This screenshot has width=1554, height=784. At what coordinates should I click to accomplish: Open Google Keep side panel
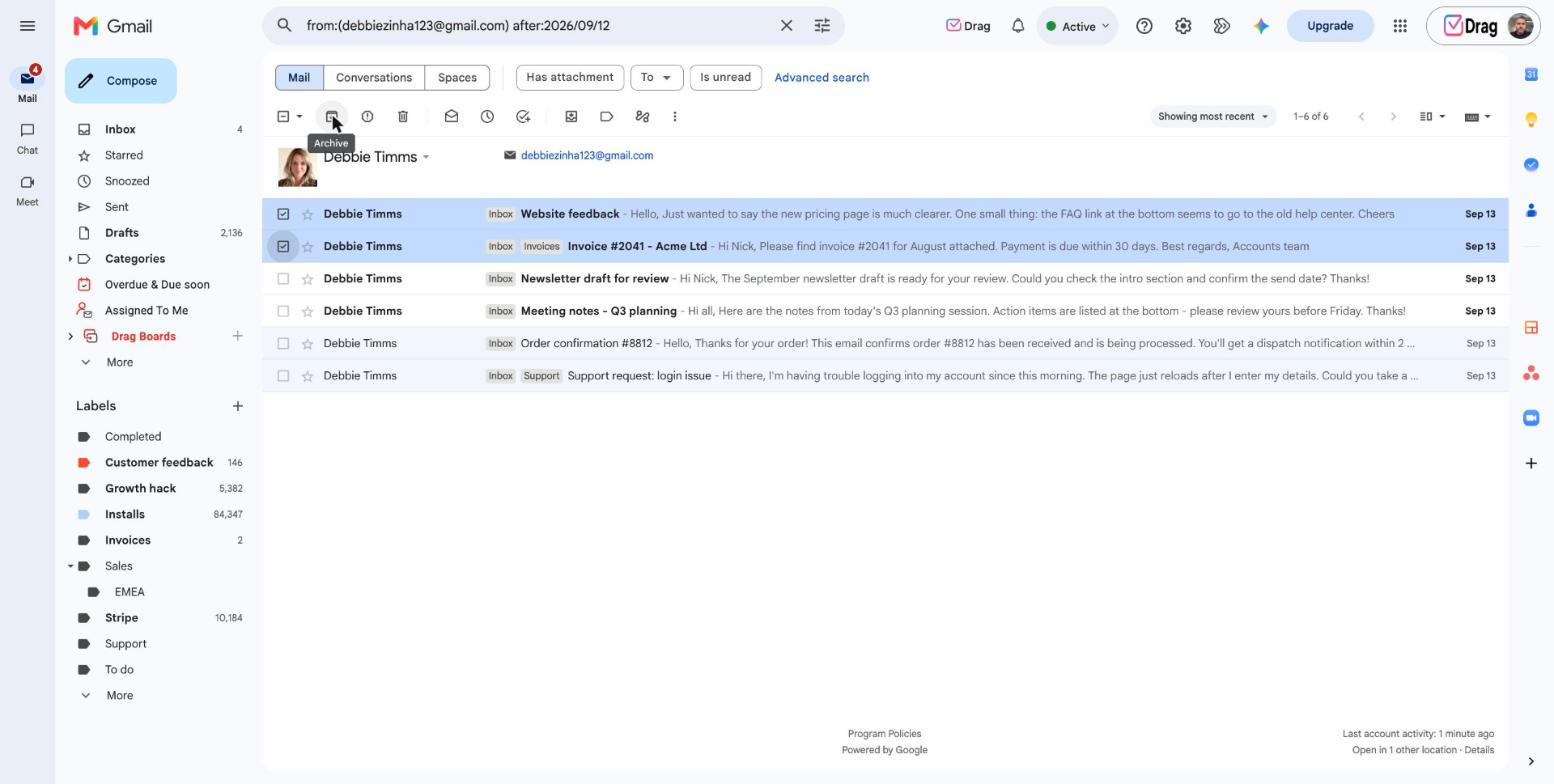click(1531, 120)
